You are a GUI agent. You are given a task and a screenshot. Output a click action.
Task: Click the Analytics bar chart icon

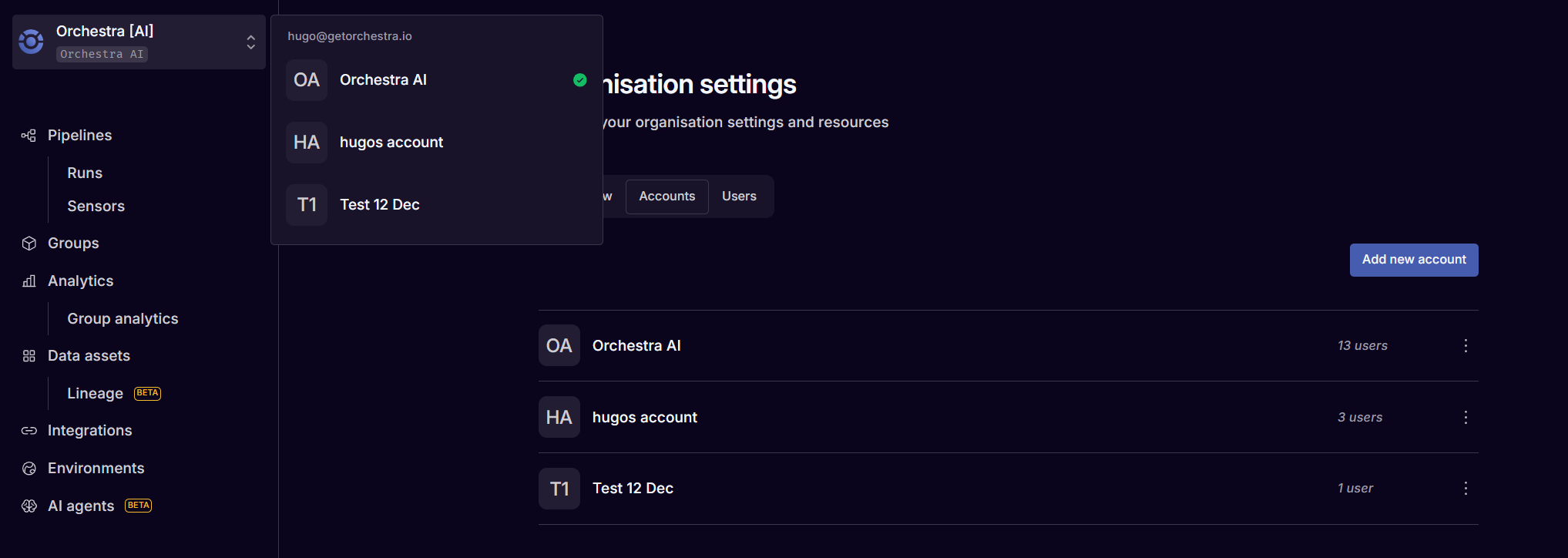click(29, 281)
